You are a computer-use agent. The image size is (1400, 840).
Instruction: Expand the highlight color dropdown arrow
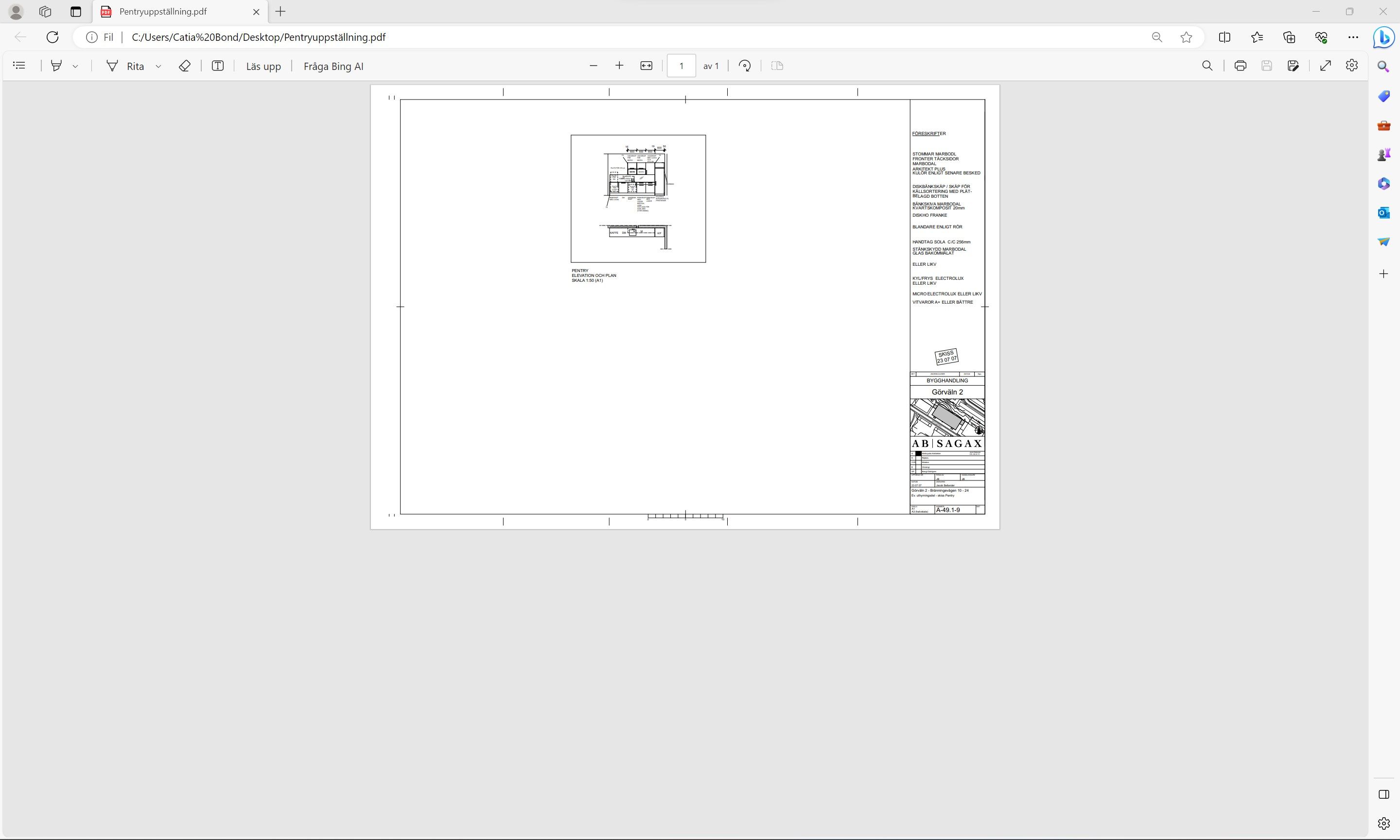(75, 66)
